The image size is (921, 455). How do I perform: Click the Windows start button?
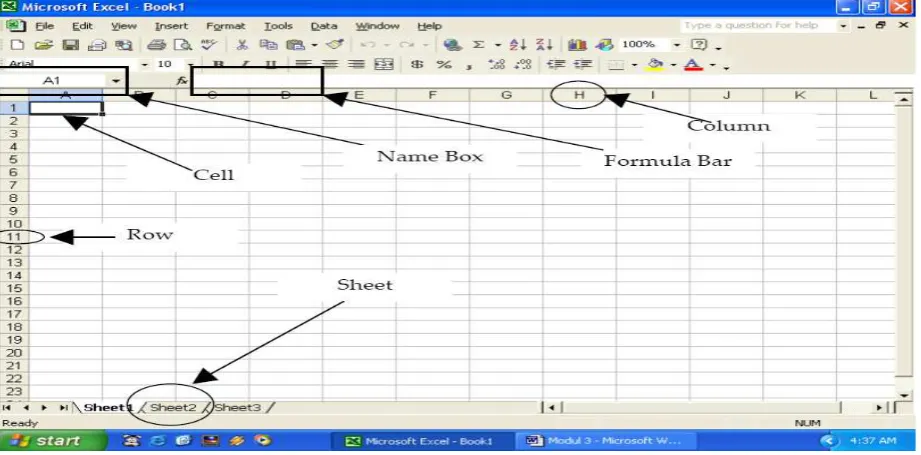(x=53, y=440)
